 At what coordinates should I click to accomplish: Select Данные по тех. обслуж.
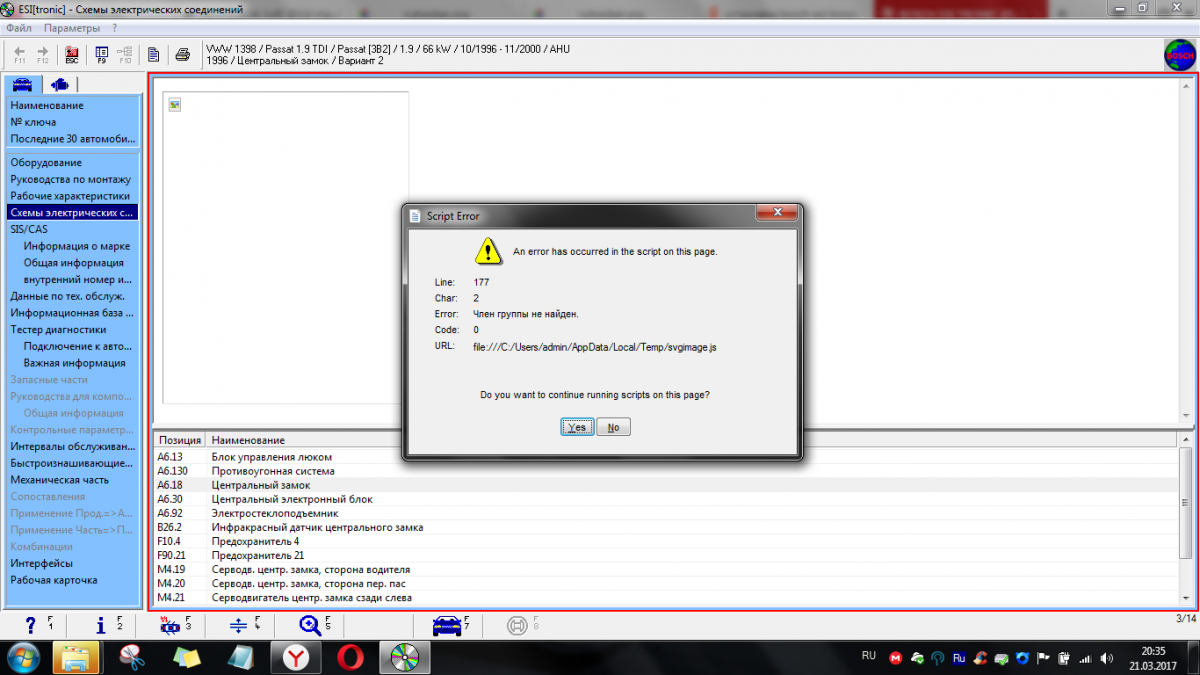68,296
